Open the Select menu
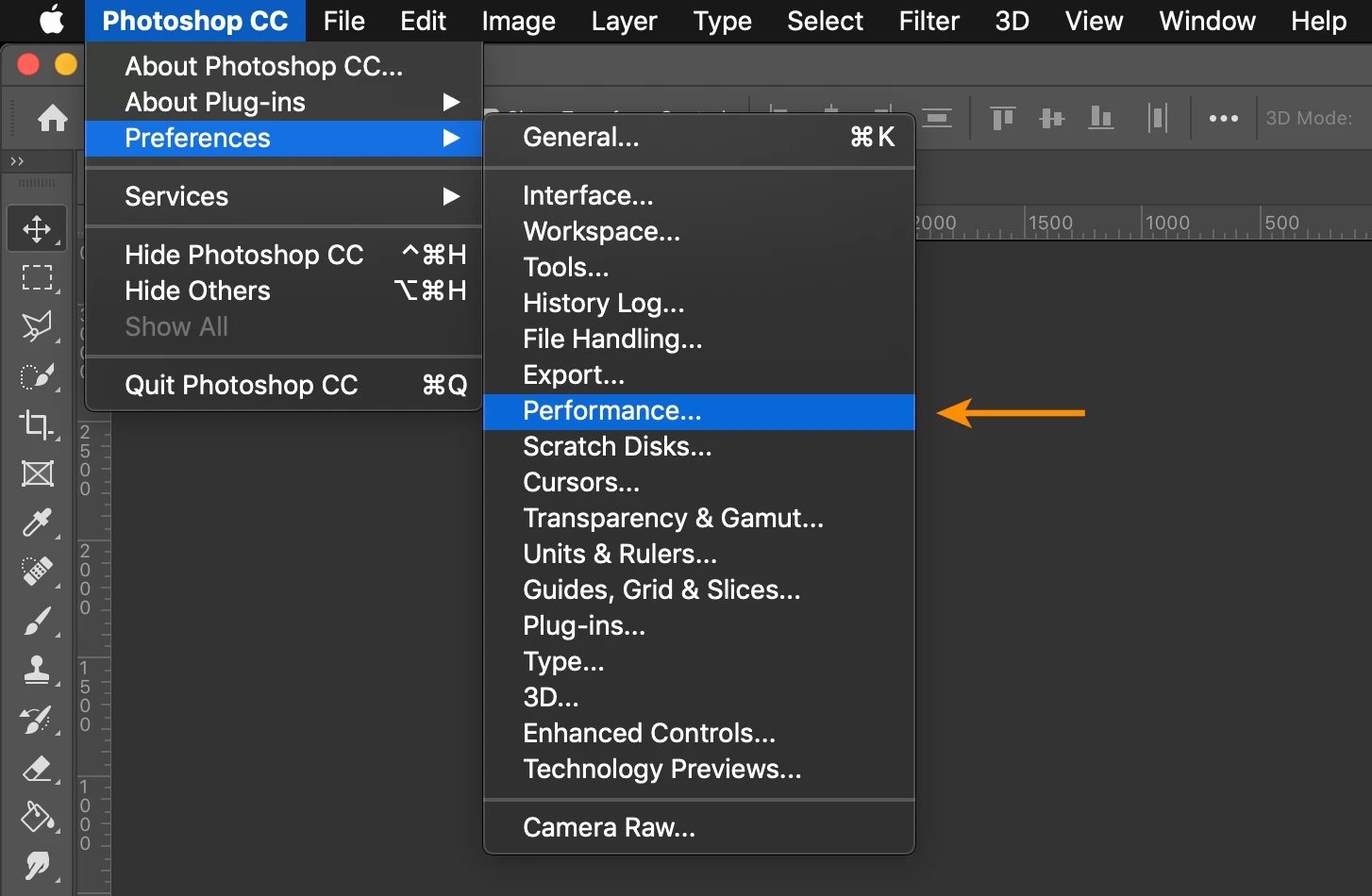The height and width of the screenshot is (896, 1372). [x=825, y=21]
